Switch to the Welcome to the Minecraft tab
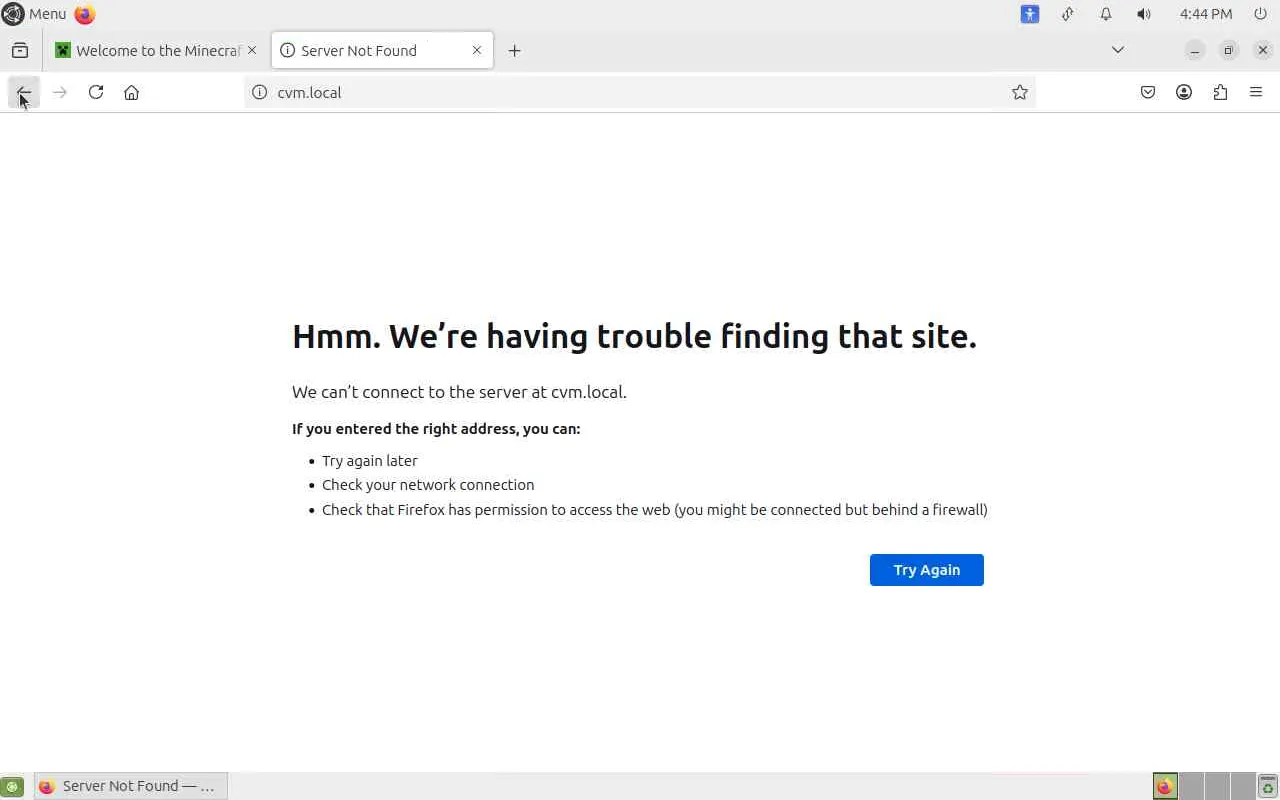Screen dimensions: 1280x800 [x=150, y=50]
